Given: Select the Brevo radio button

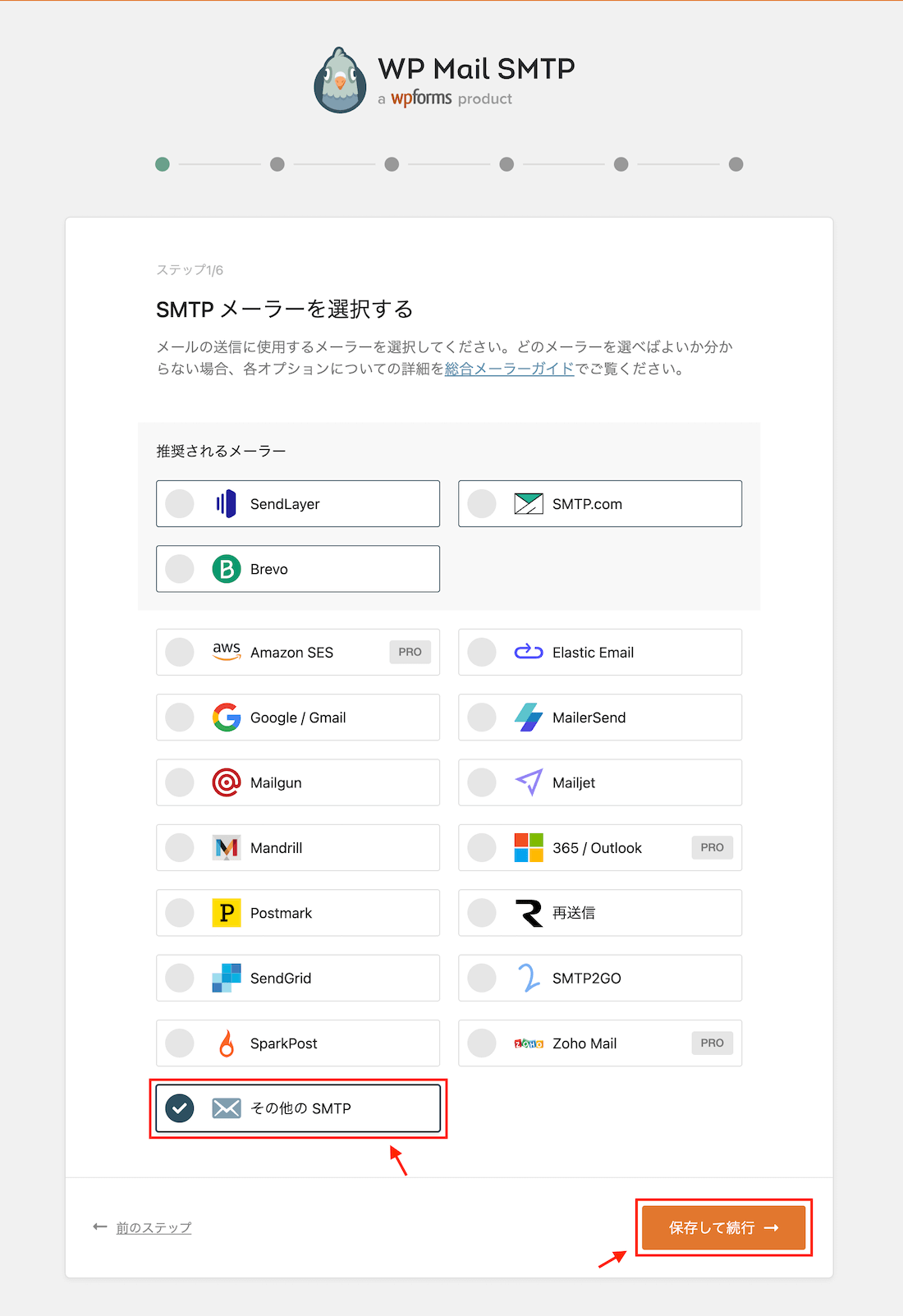Looking at the screenshot, I should point(180,569).
